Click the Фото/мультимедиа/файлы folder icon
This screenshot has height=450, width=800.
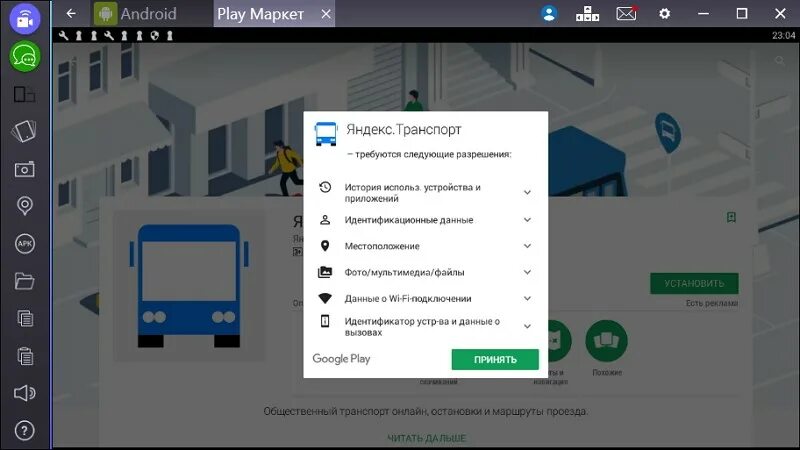[x=325, y=272]
